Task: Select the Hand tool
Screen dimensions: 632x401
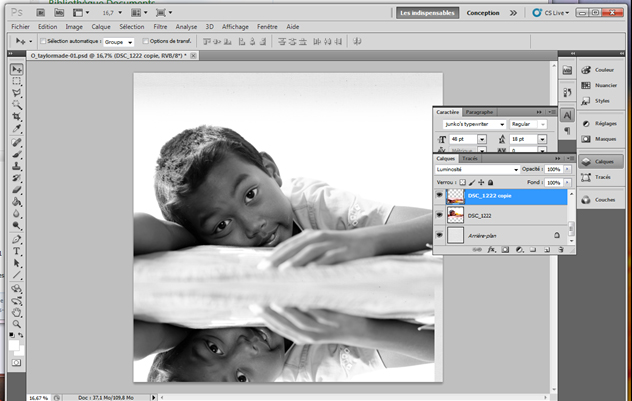Action: [17, 312]
